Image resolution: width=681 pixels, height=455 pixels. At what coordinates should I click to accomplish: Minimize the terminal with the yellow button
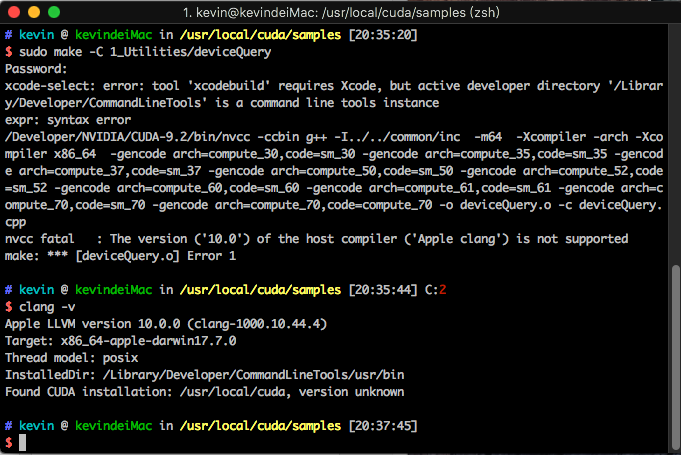click(34, 12)
